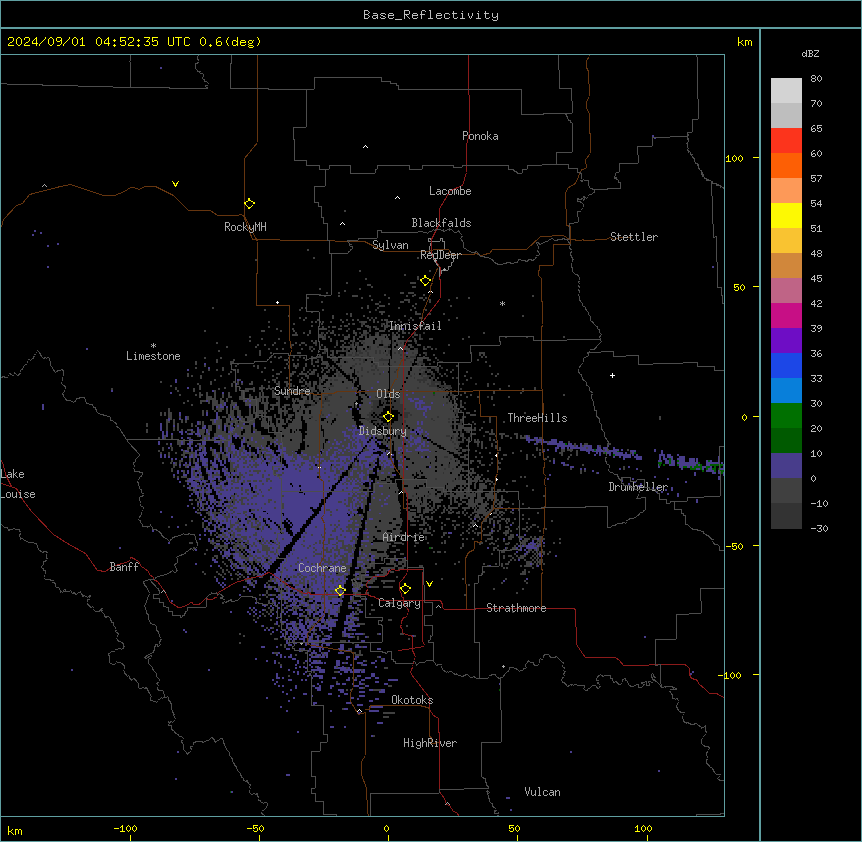Click the yellow marker above Calgary label
Image resolution: width=862 pixels, height=842 pixels.
coord(405,589)
